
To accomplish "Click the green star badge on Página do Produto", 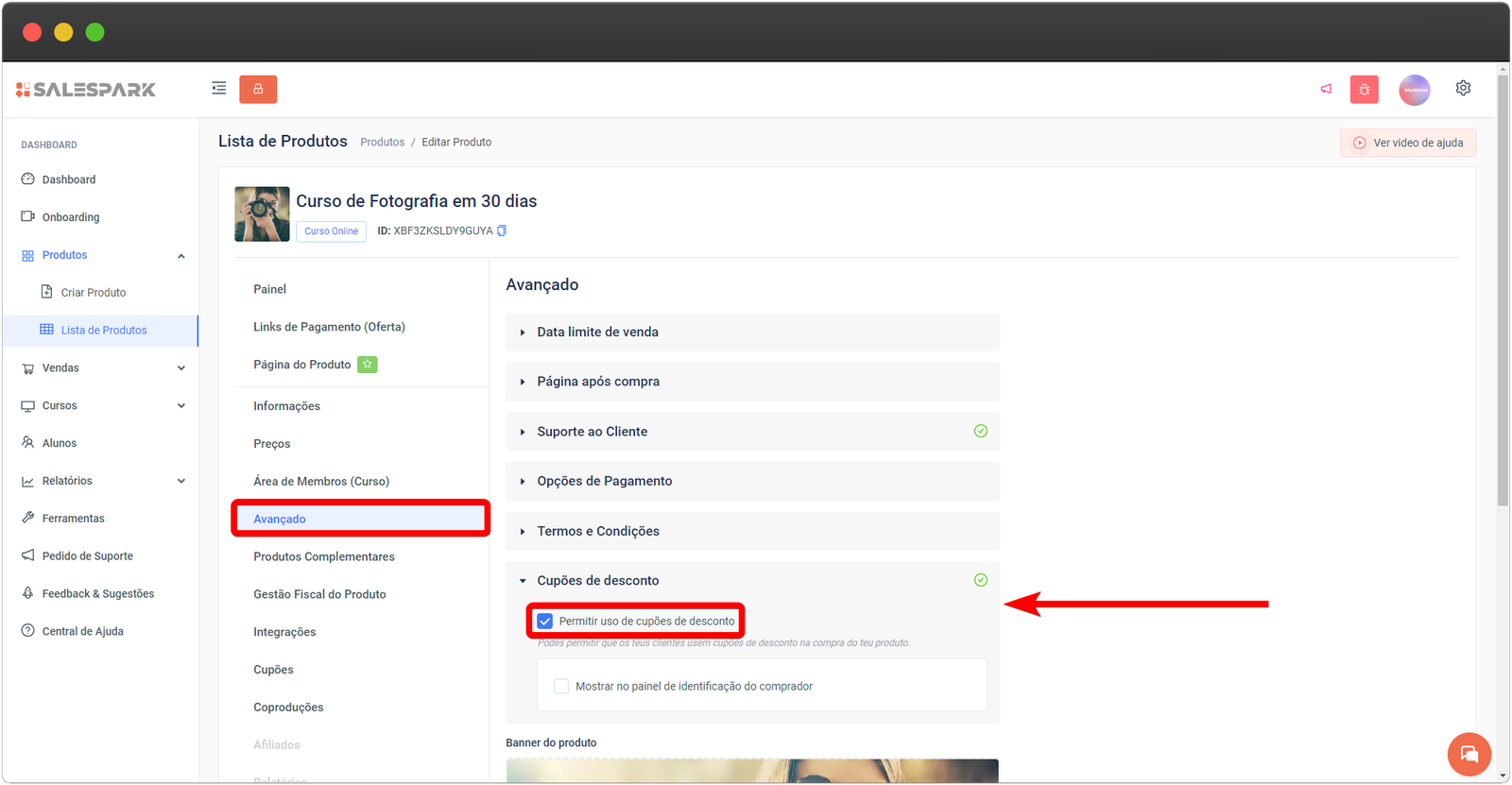I will tap(368, 365).
